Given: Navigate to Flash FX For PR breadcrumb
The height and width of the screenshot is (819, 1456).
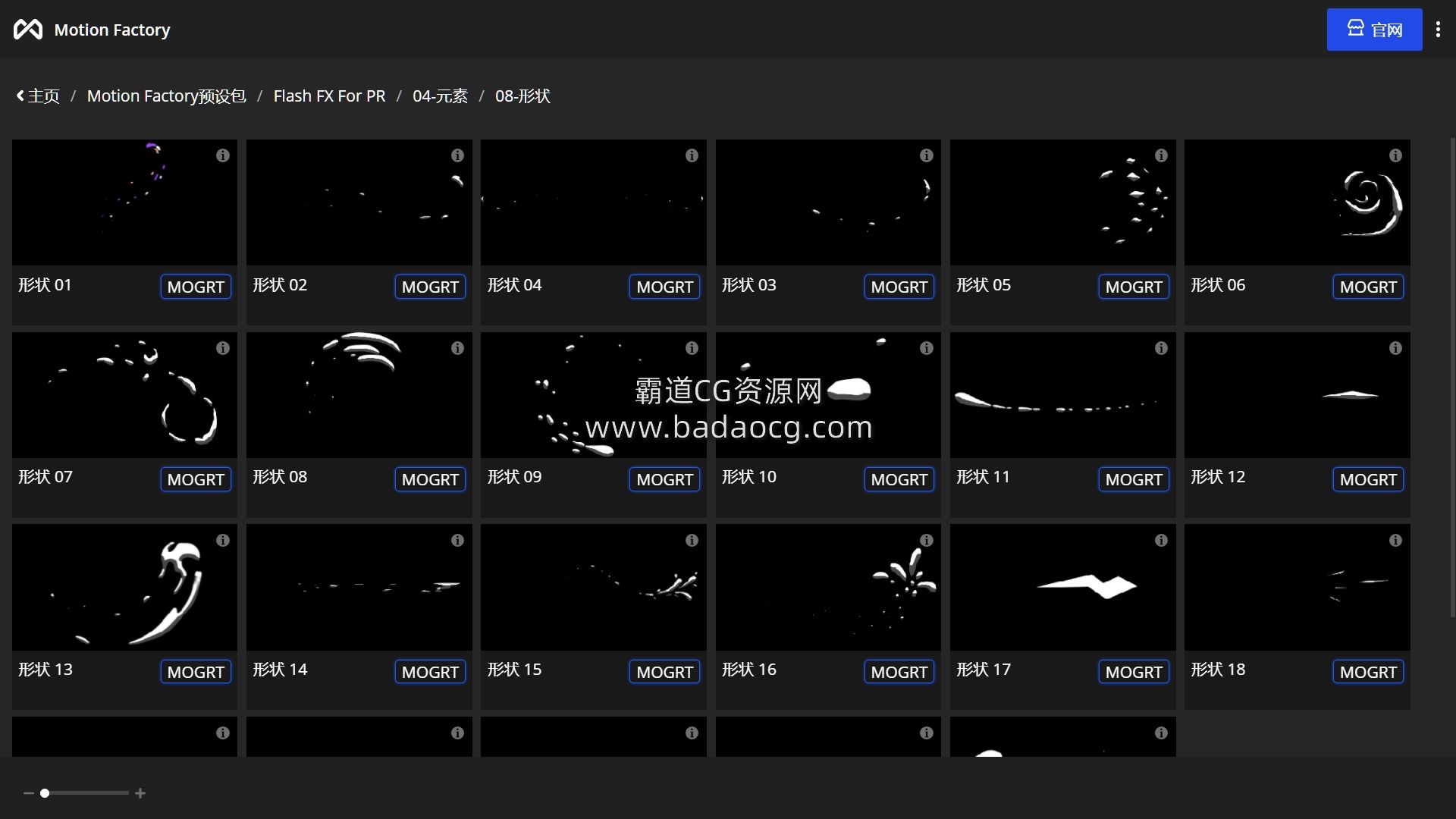Looking at the screenshot, I should click(329, 96).
